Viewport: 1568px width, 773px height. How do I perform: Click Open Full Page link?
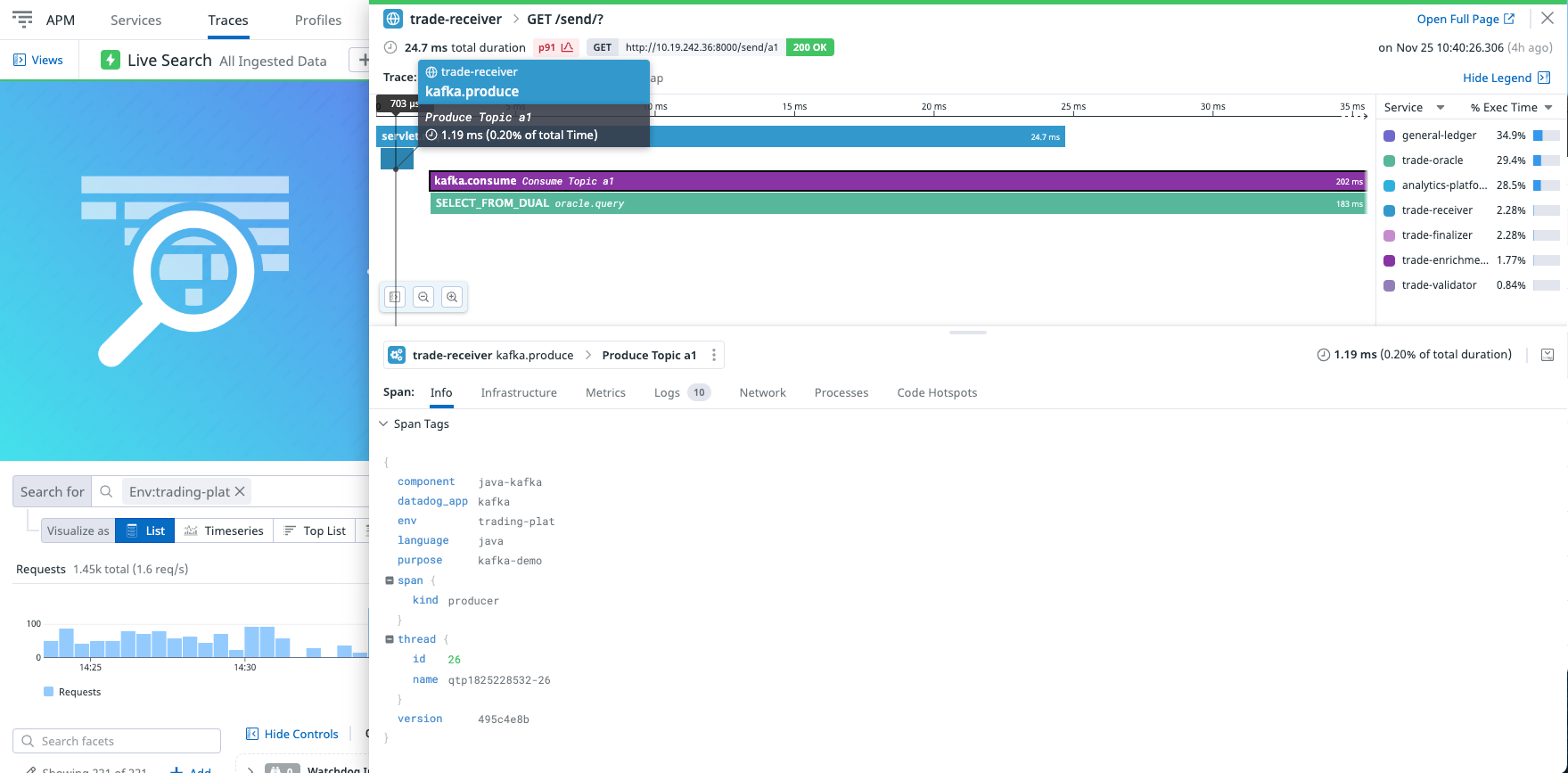1465,19
